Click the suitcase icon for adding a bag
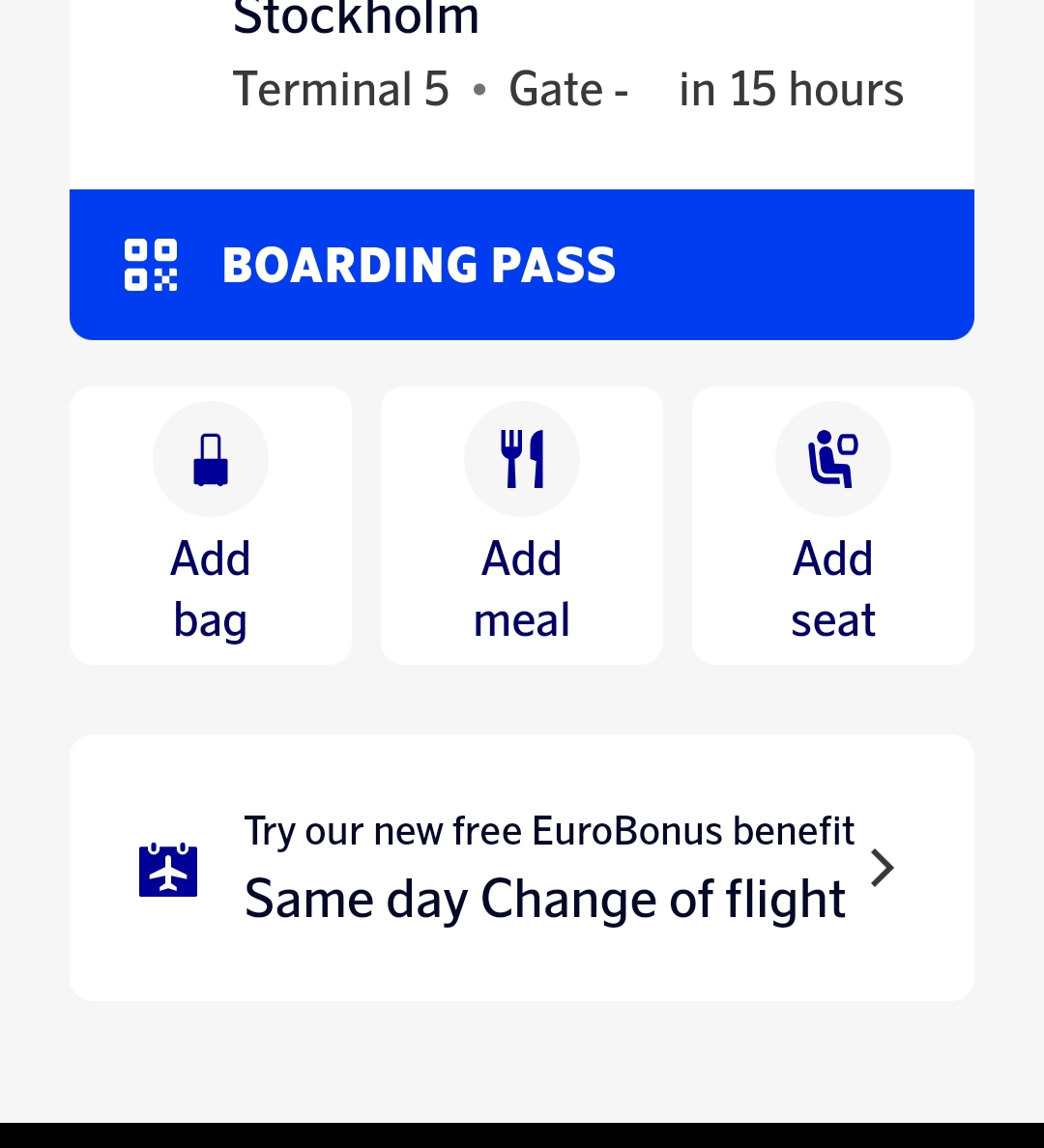Viewport: 1044px width, 1148px height. pyautogui.click(x=211, y=459)
